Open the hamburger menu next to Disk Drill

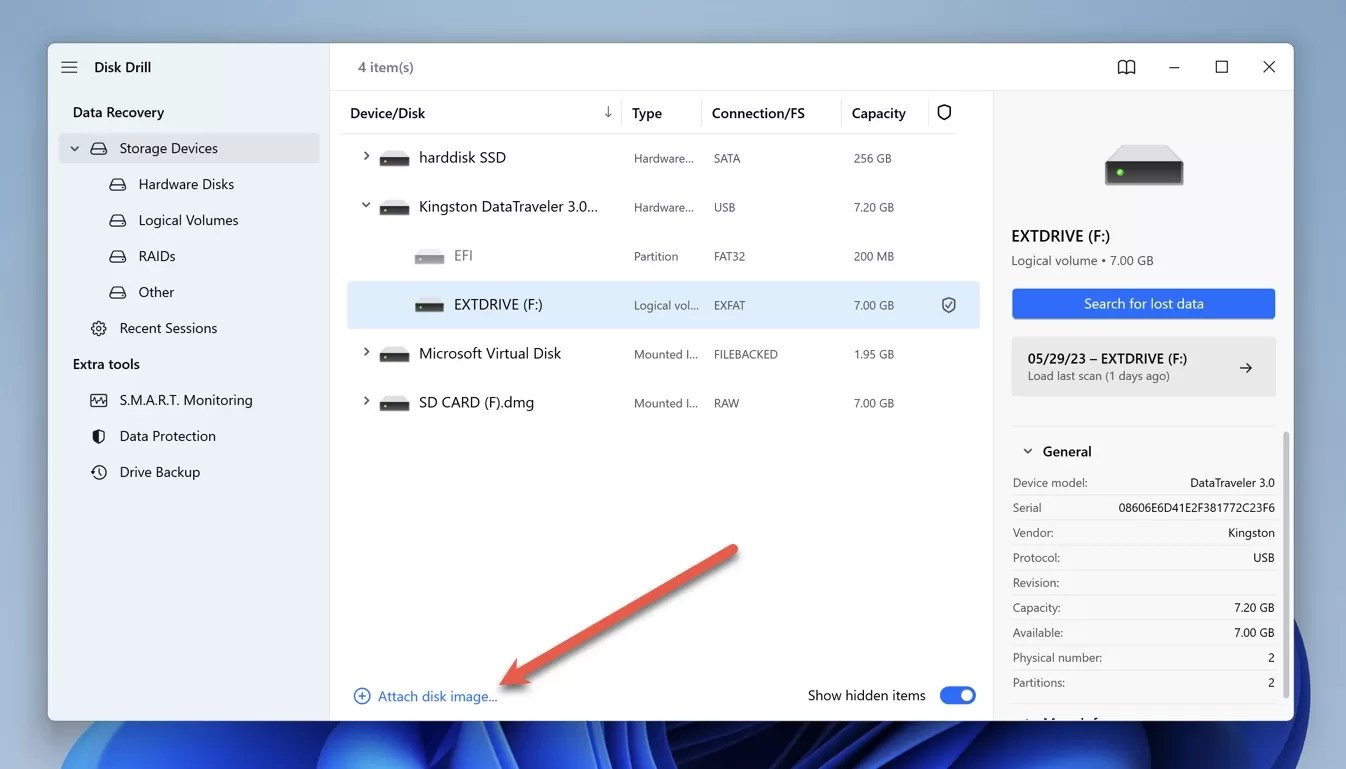pyautogui.click(x=68, y=66)
